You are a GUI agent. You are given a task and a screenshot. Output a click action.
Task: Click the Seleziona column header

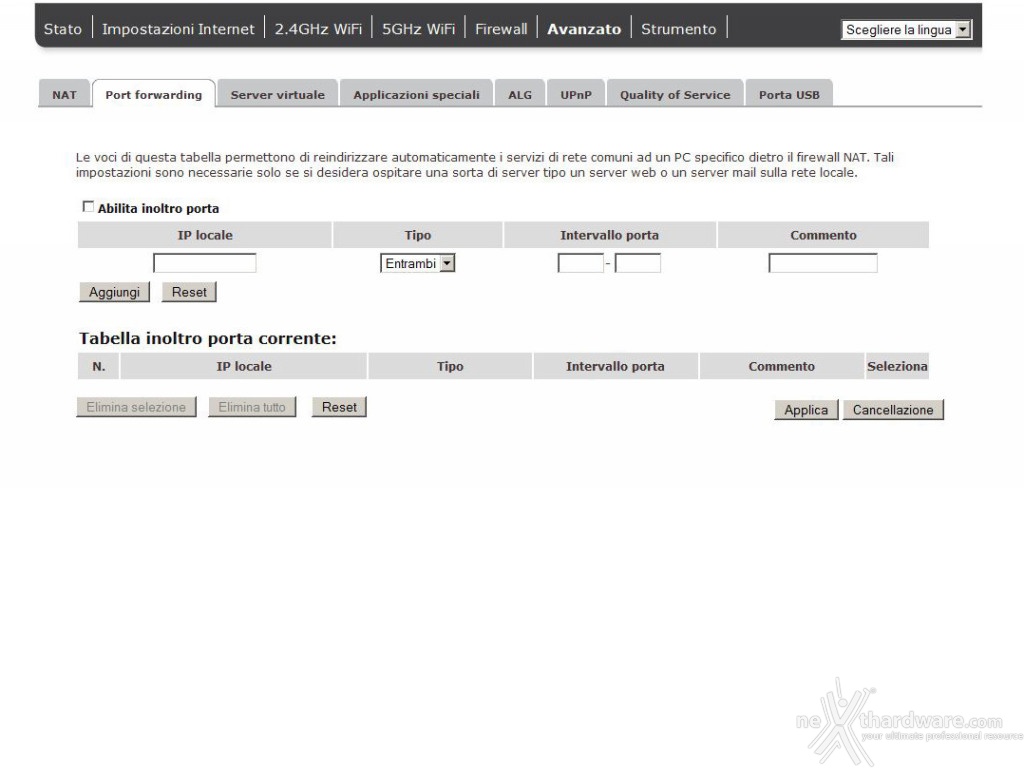tap(897, 366)
